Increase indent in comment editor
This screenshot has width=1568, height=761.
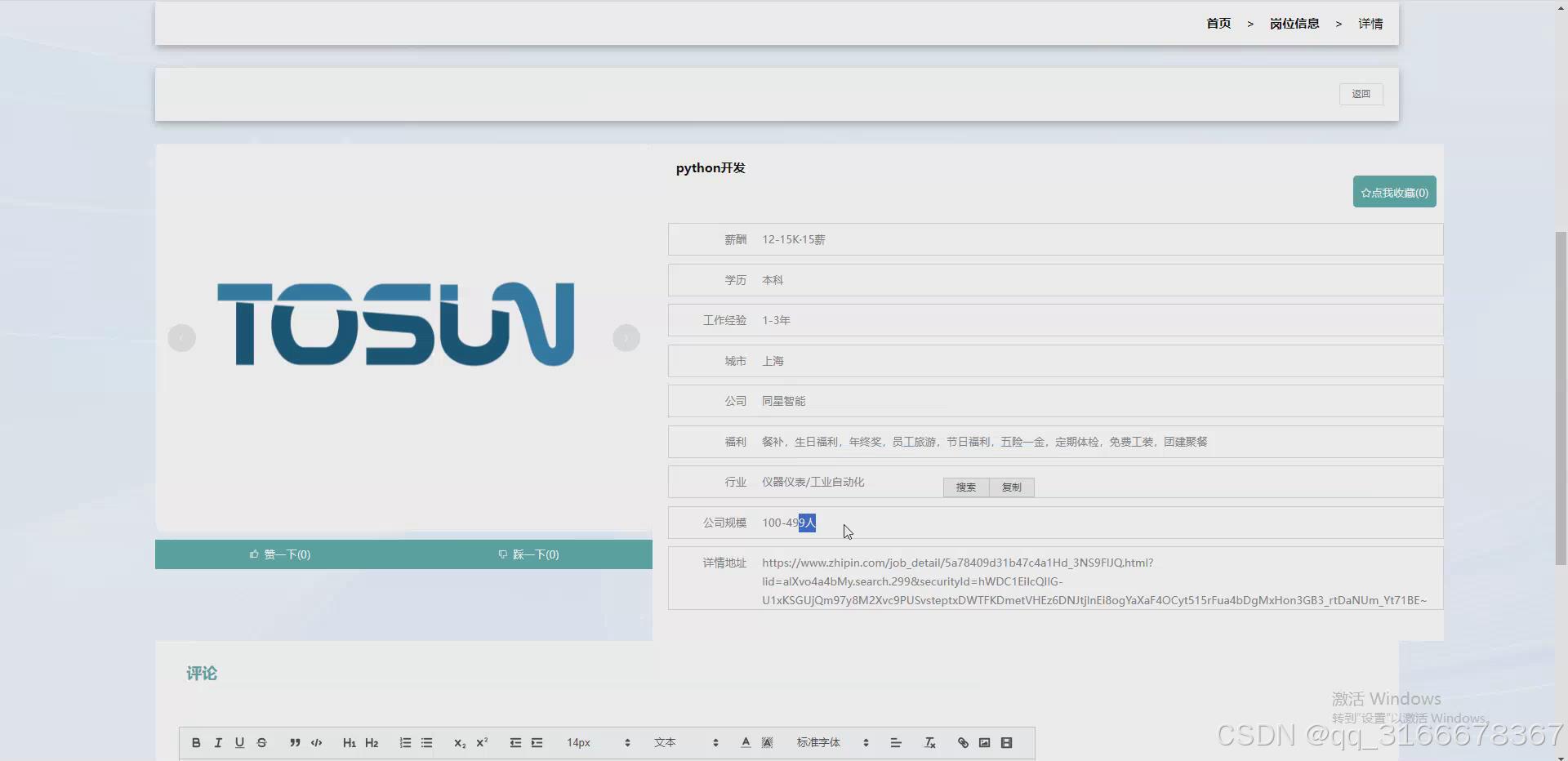(x=537, y=743)
